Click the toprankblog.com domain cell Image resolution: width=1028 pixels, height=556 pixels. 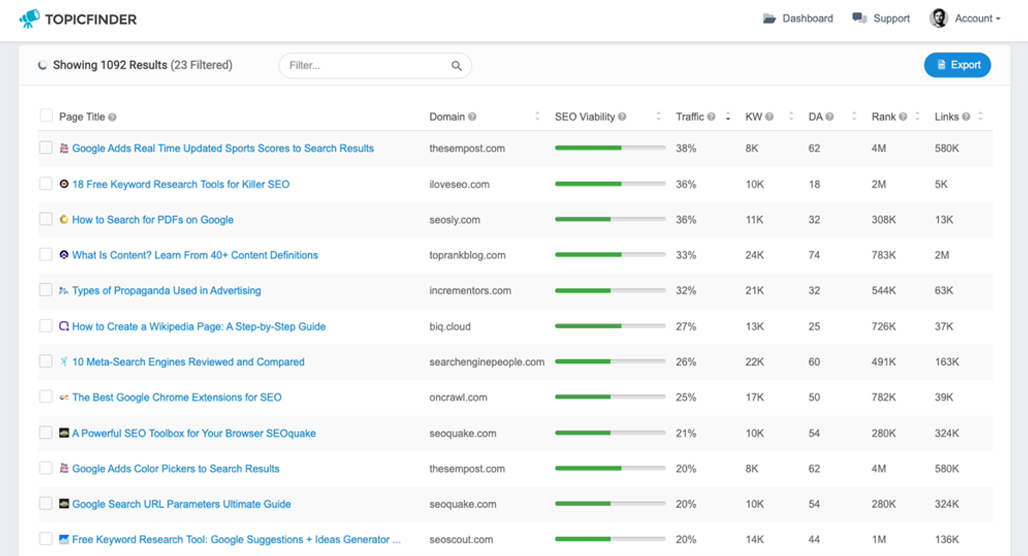coord(467,255)
